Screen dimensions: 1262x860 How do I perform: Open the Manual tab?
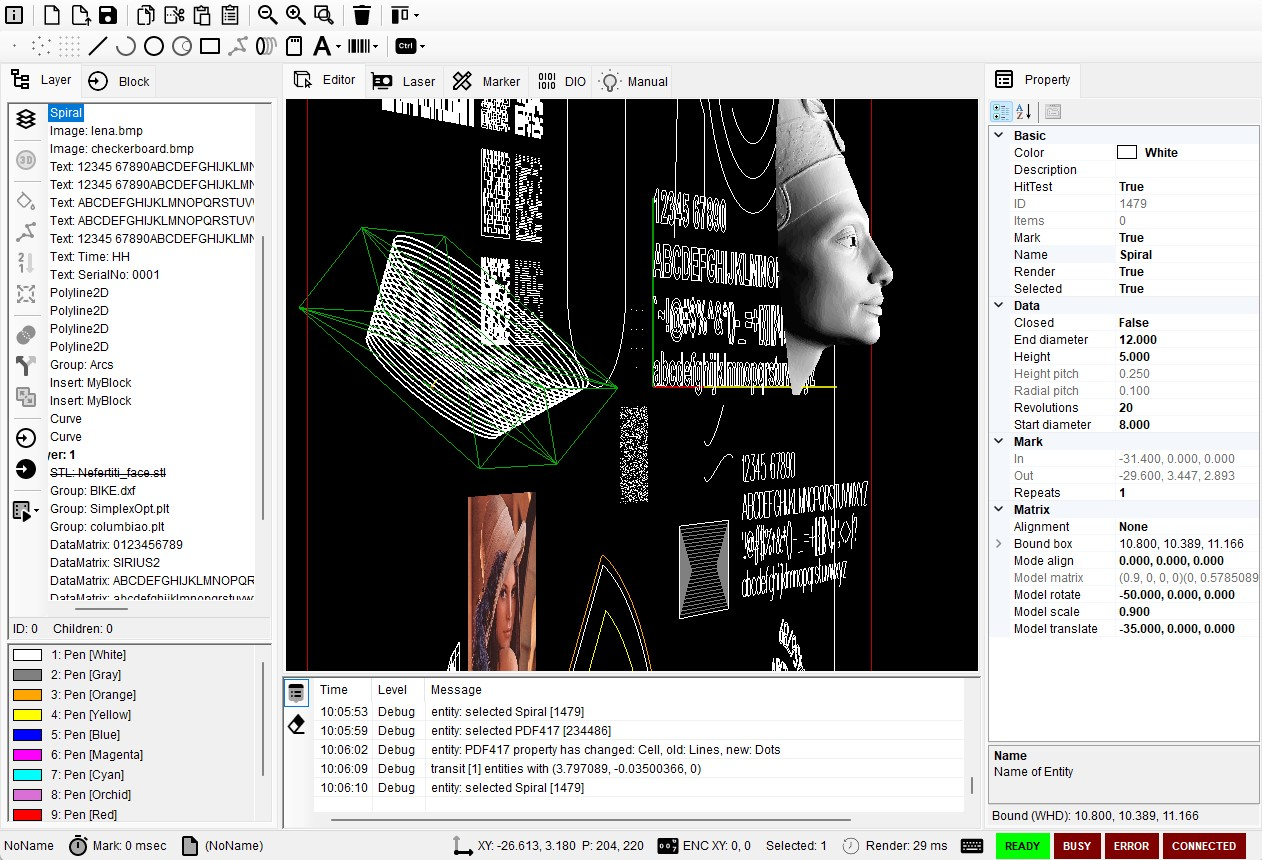(633, 82)
